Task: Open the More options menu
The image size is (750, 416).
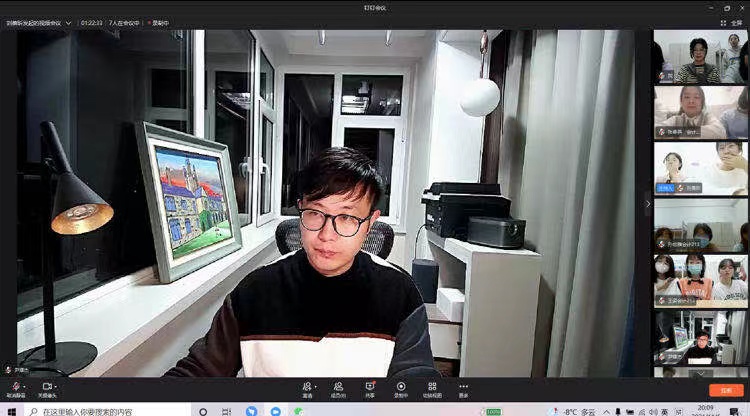Action: coord(463,387)
